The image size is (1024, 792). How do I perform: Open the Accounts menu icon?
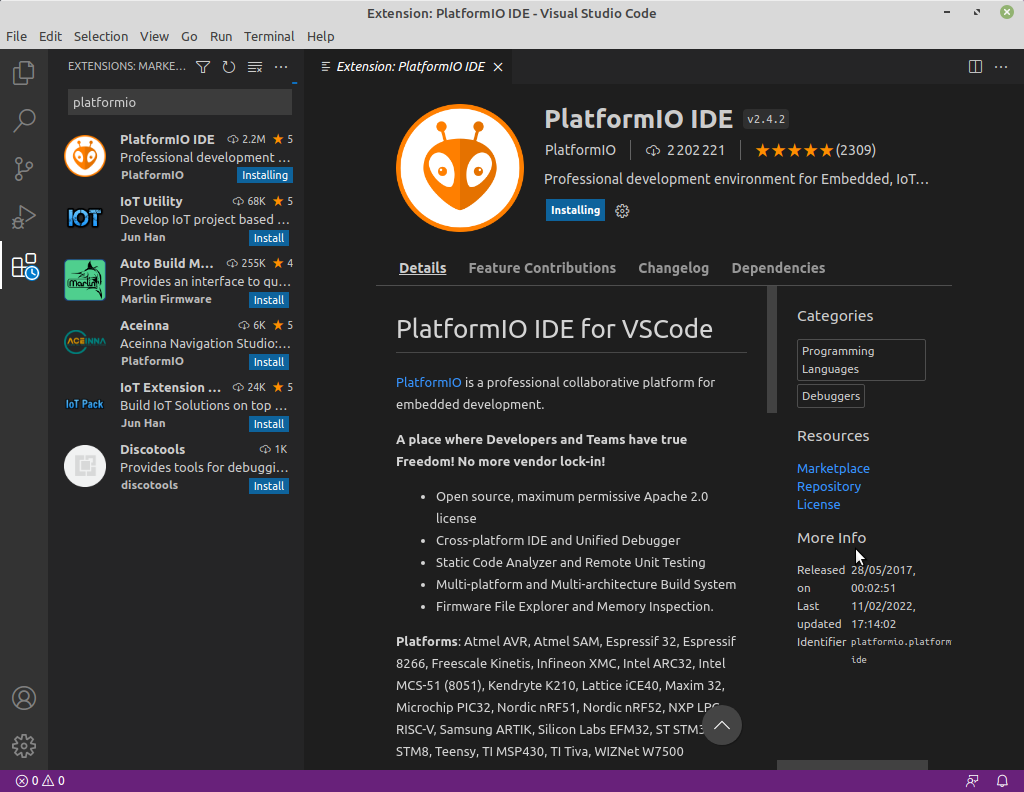[24, 698]
